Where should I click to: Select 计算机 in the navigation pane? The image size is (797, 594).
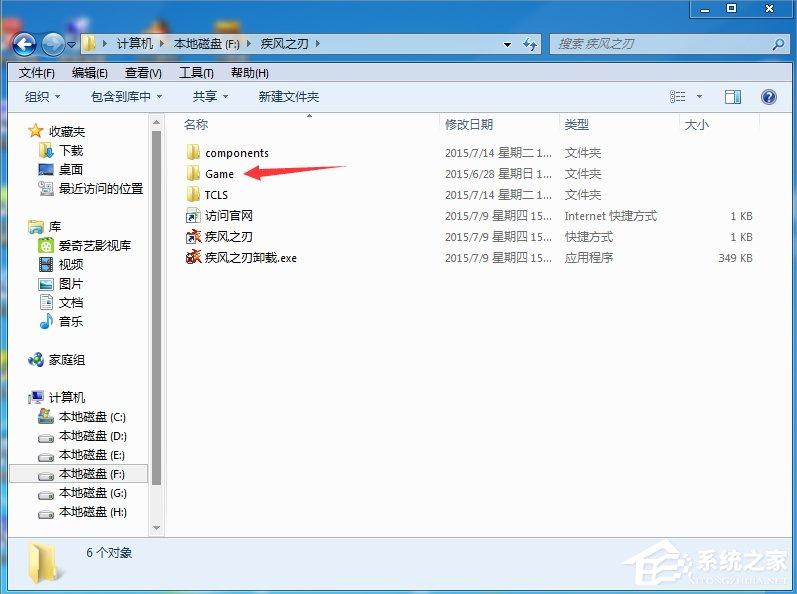tap(67, 397)
